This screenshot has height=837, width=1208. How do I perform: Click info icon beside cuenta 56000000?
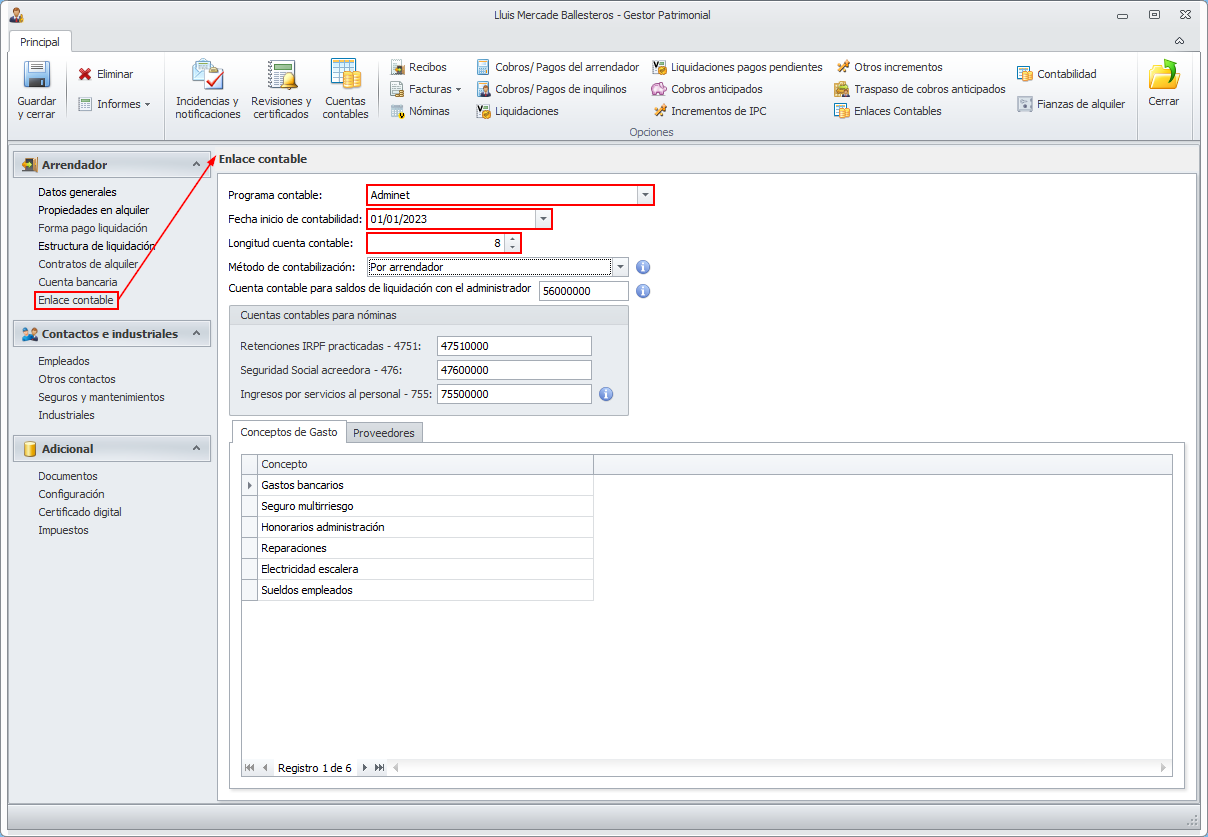point(644,291)
